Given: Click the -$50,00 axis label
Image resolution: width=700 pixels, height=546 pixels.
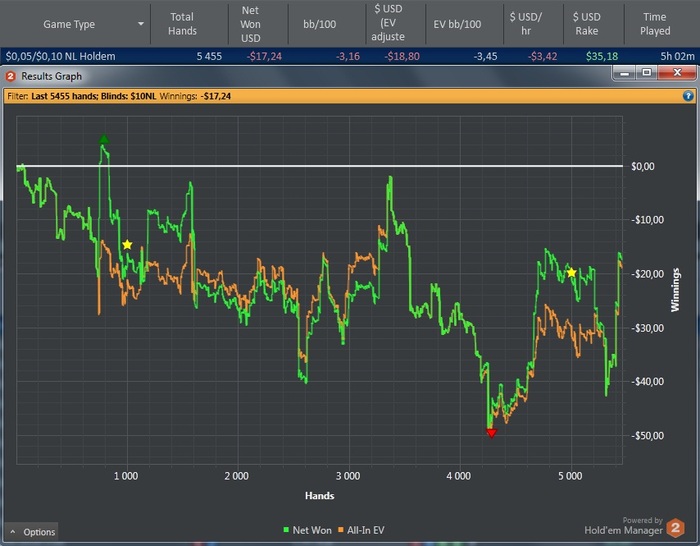Looking at the screenshot, I should (x=647, y=436).
